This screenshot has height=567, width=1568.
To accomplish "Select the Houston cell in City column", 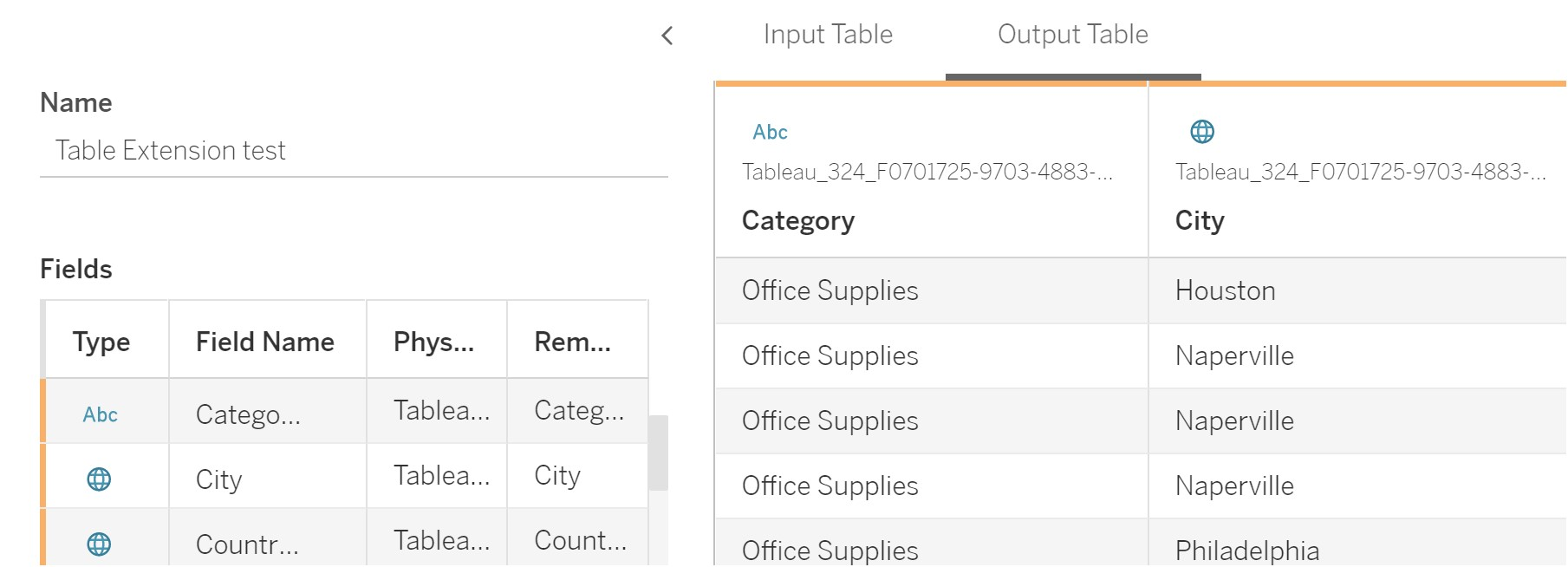I will click(x=1357, y=290).
